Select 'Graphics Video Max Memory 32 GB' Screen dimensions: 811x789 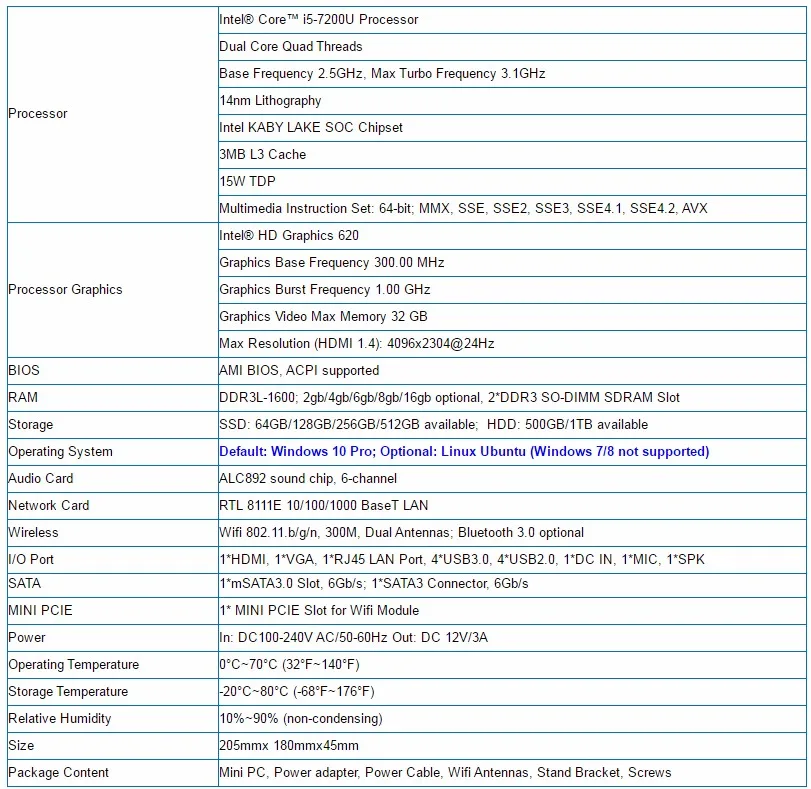pos(512,316)
